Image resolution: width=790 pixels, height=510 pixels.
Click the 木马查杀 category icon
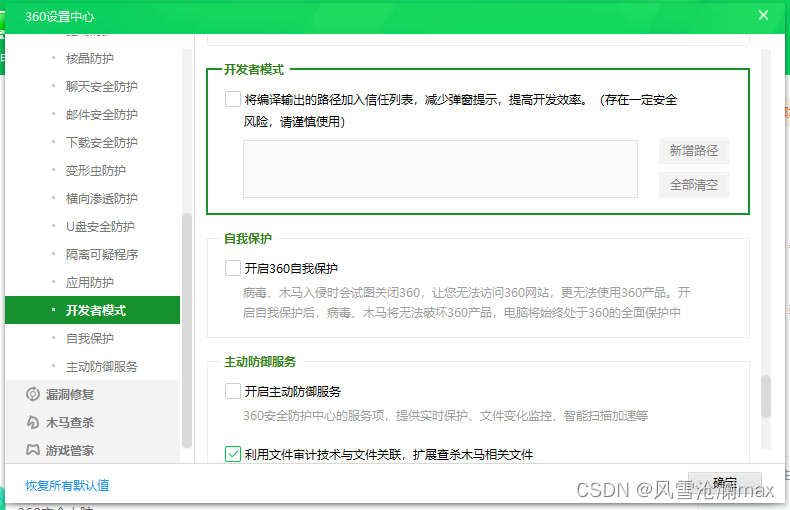click(33, 422)
